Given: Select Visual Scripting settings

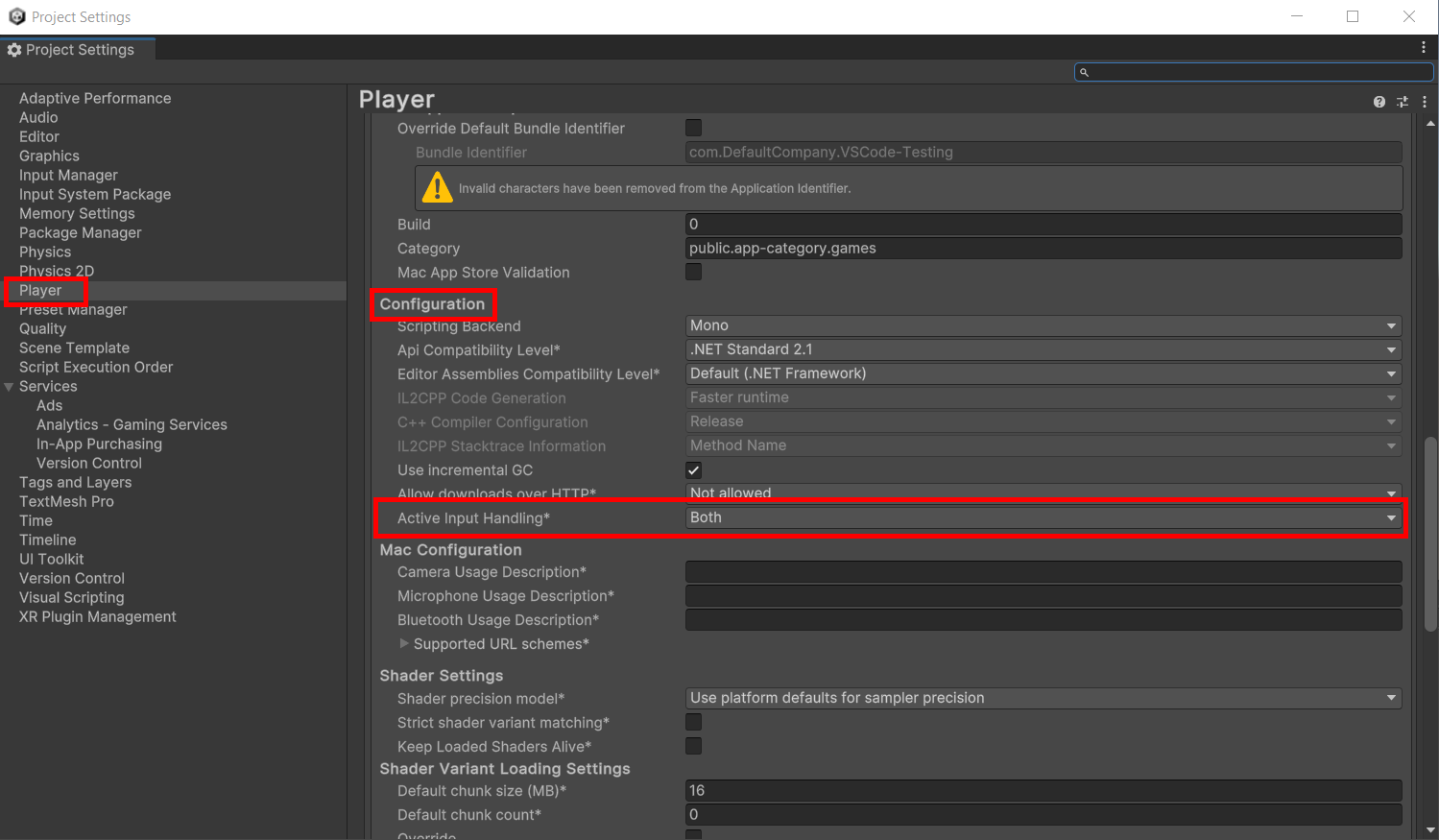Looking at the screenshot, I should (72, 597).
